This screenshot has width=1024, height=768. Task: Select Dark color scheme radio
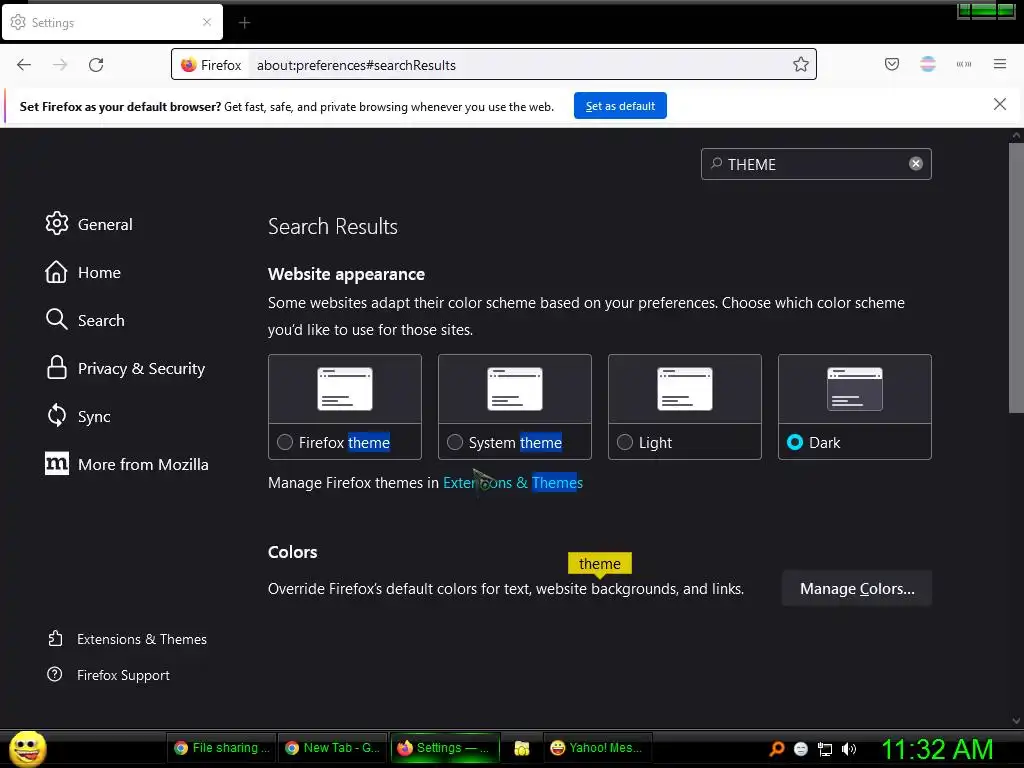795,442
